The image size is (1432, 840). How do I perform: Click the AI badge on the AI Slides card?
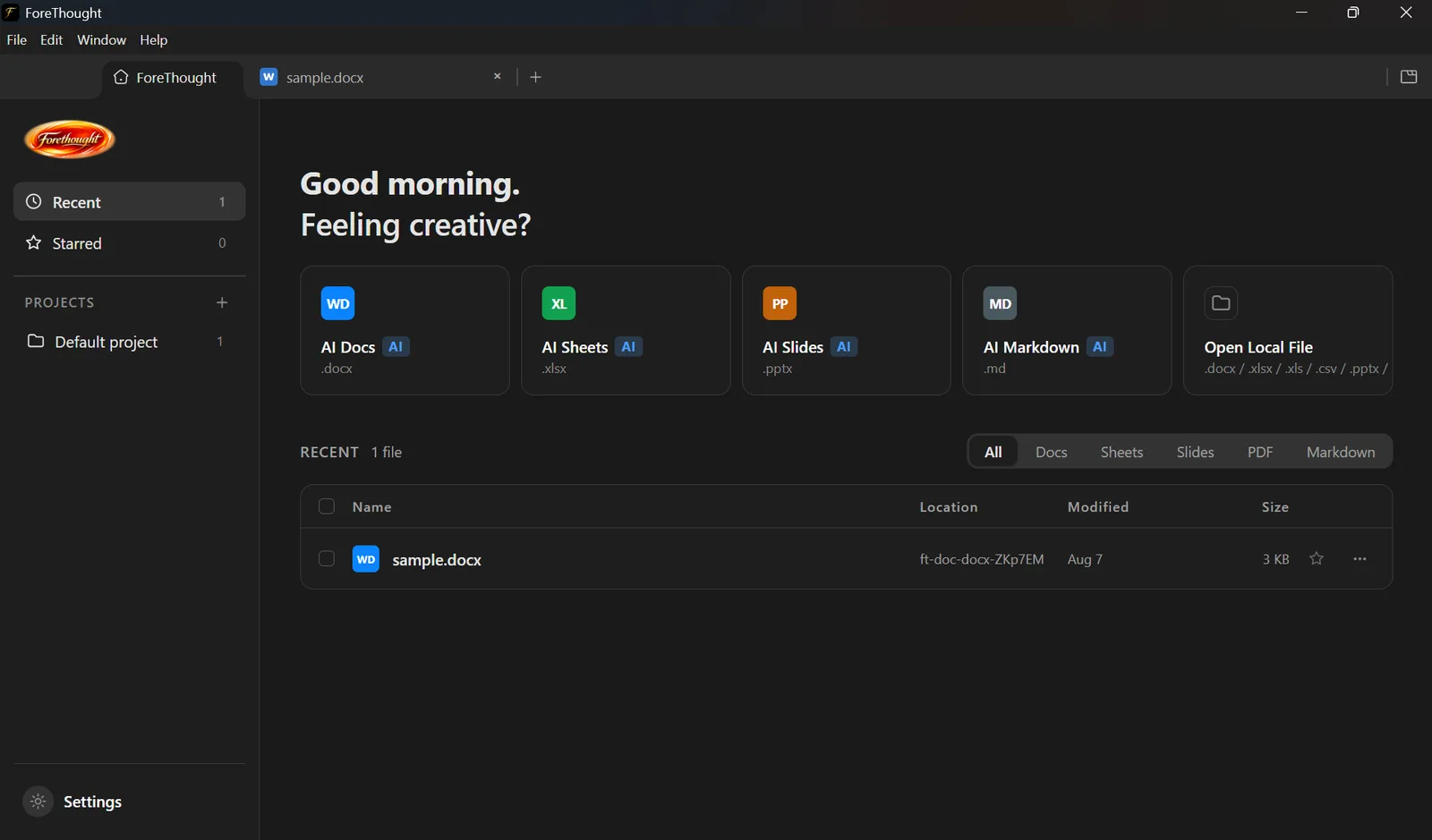[x=844, y=346]
